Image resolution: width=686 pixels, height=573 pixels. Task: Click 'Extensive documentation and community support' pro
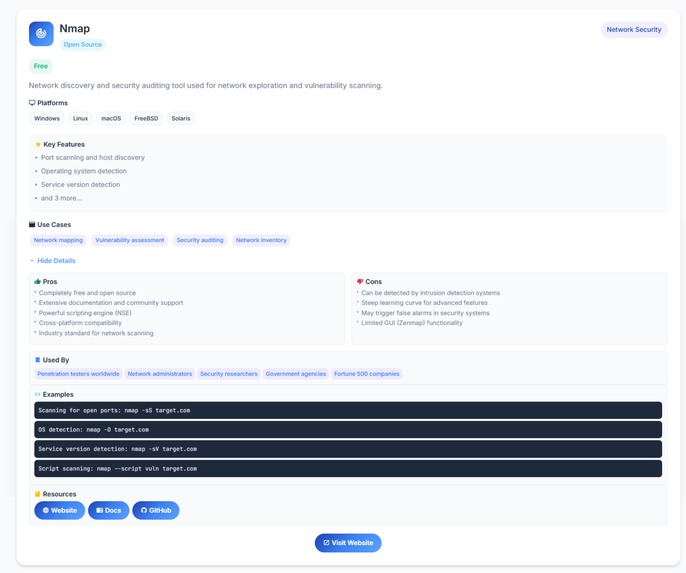coord(111,303)
